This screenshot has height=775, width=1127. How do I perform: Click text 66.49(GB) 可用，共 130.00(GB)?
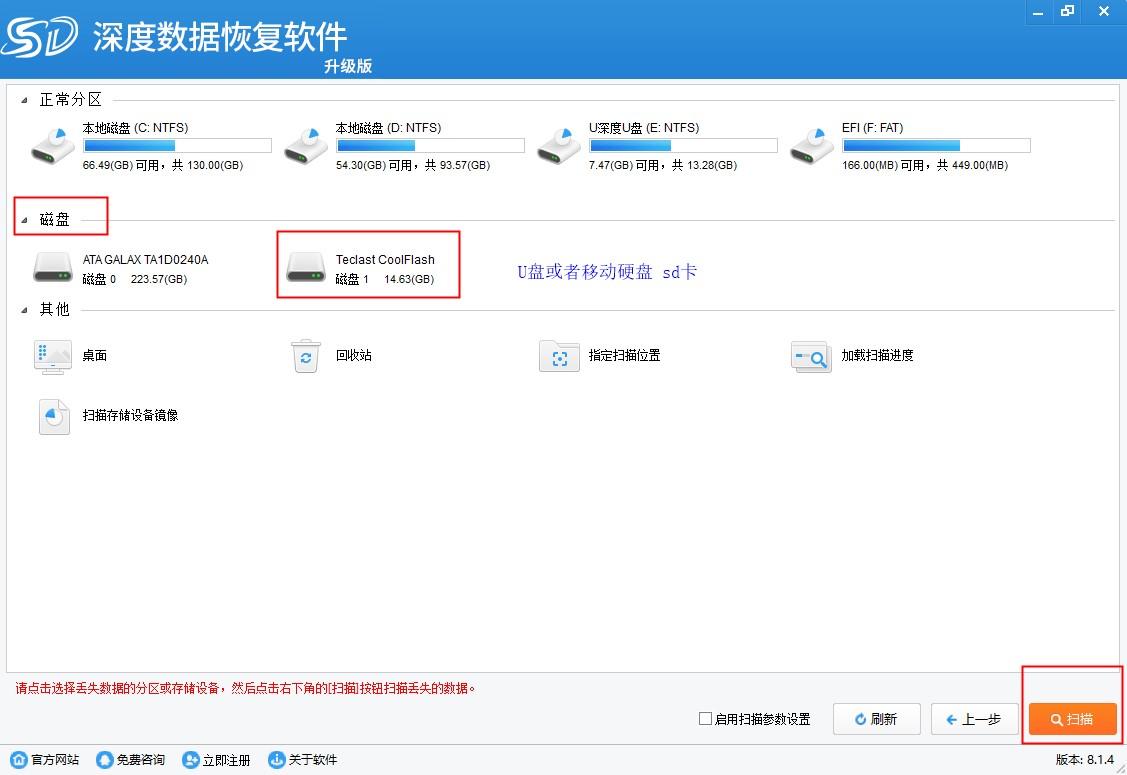(162, 165)
